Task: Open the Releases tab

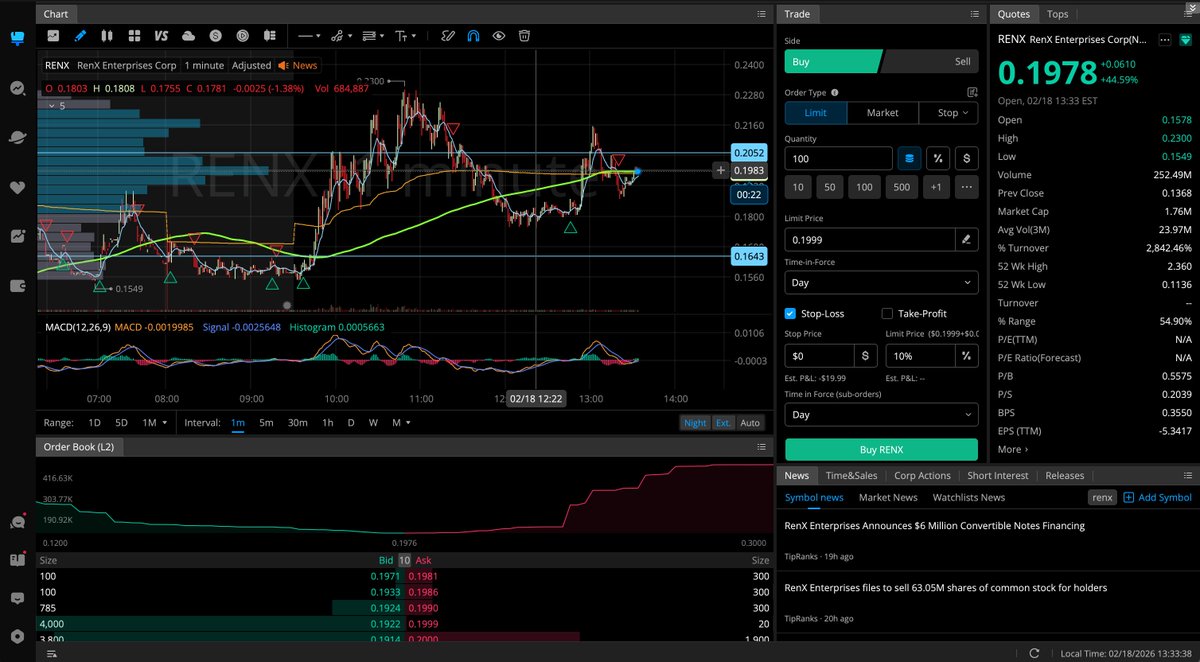Action: point(1064,476)
